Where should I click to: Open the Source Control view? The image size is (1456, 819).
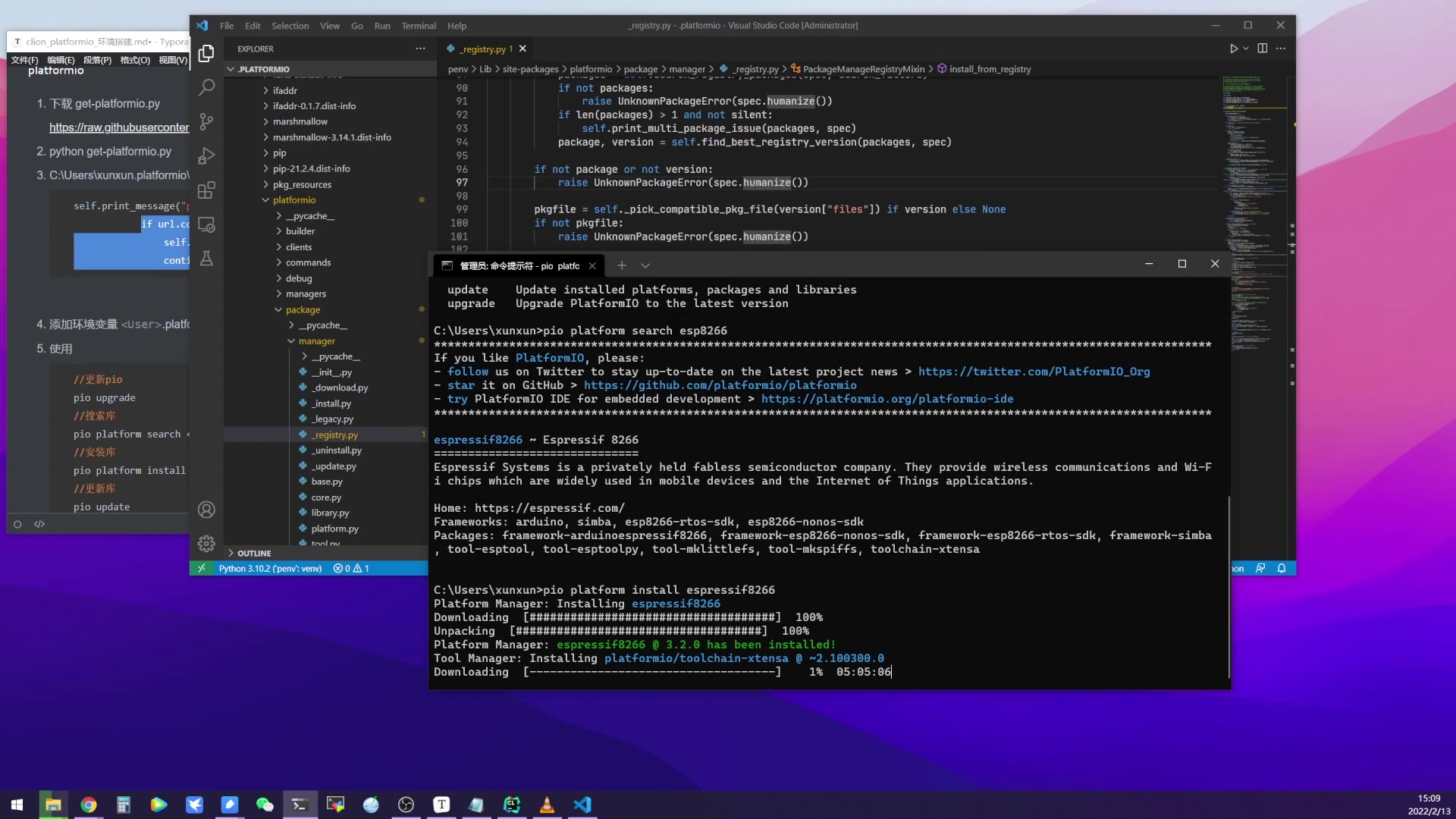(206, 121)
